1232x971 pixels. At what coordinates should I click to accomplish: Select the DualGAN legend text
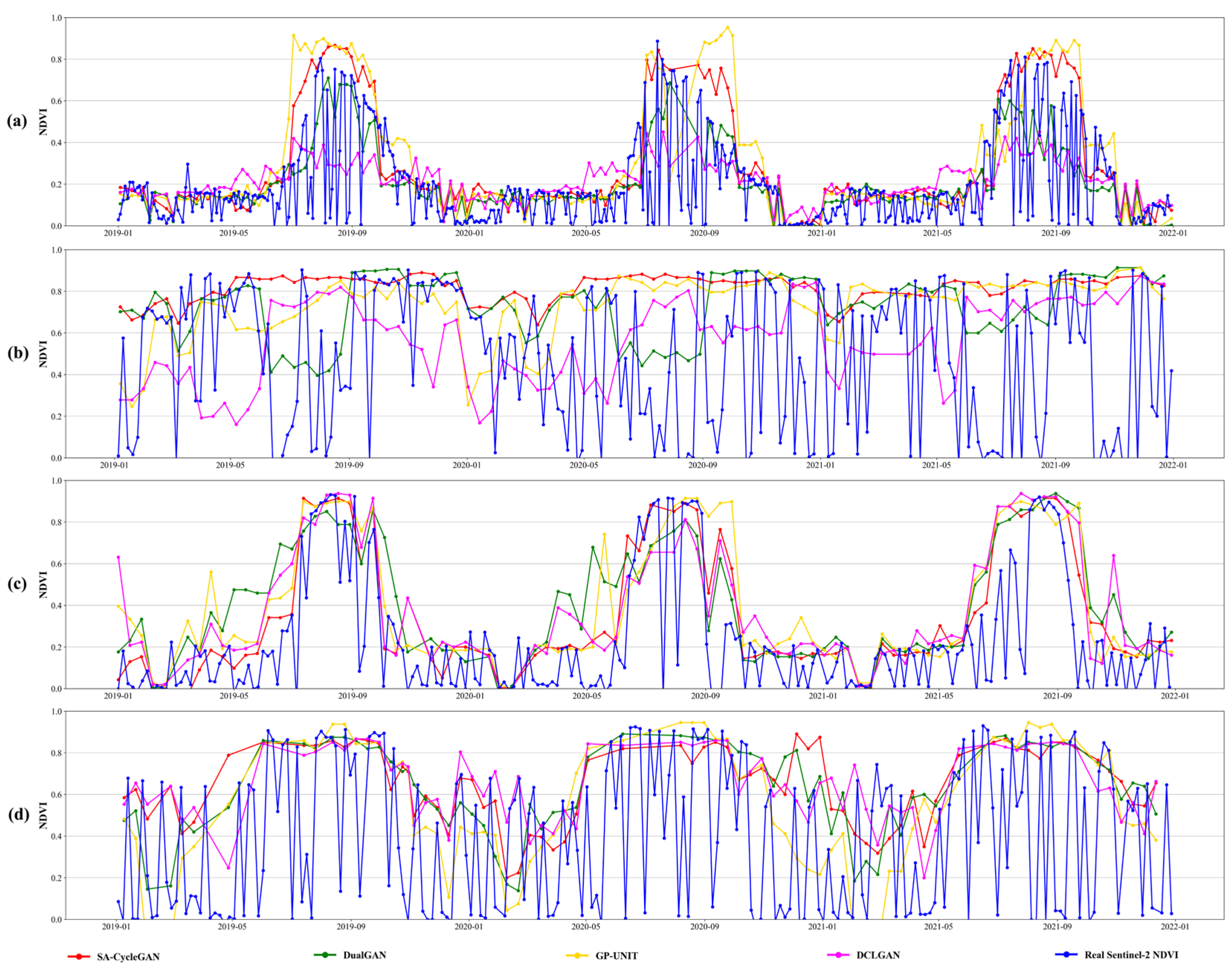pyautogui.click(x=364, y=955)
